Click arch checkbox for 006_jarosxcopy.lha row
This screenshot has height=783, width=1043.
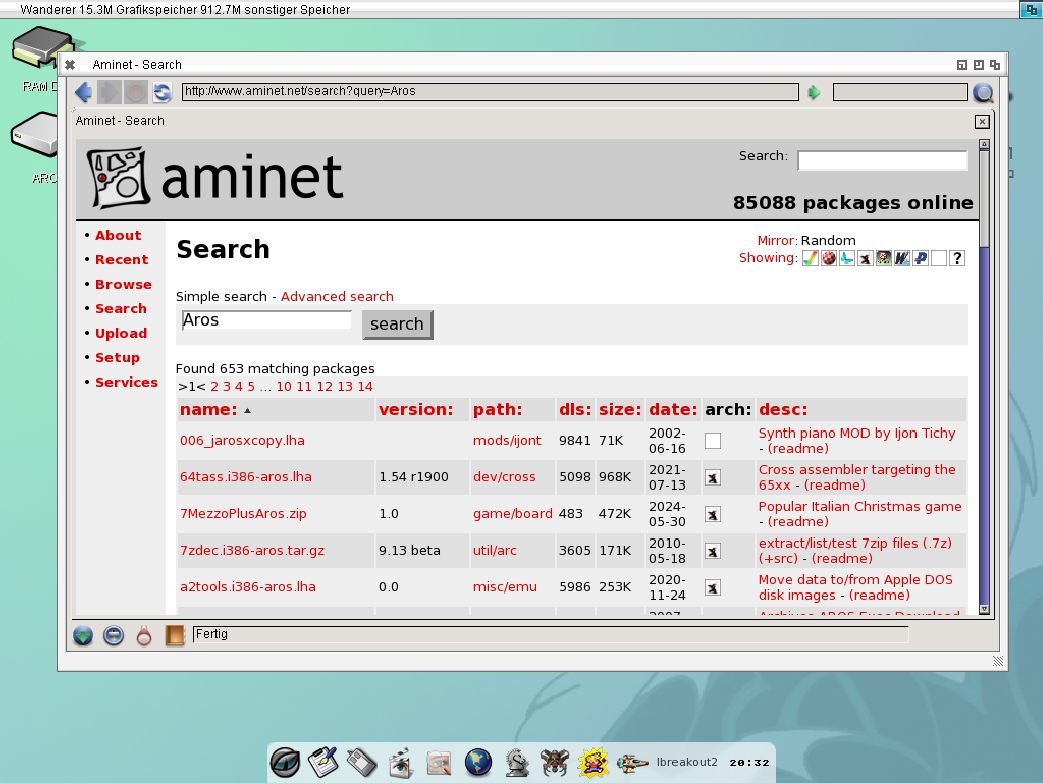[x=713, y=441]
